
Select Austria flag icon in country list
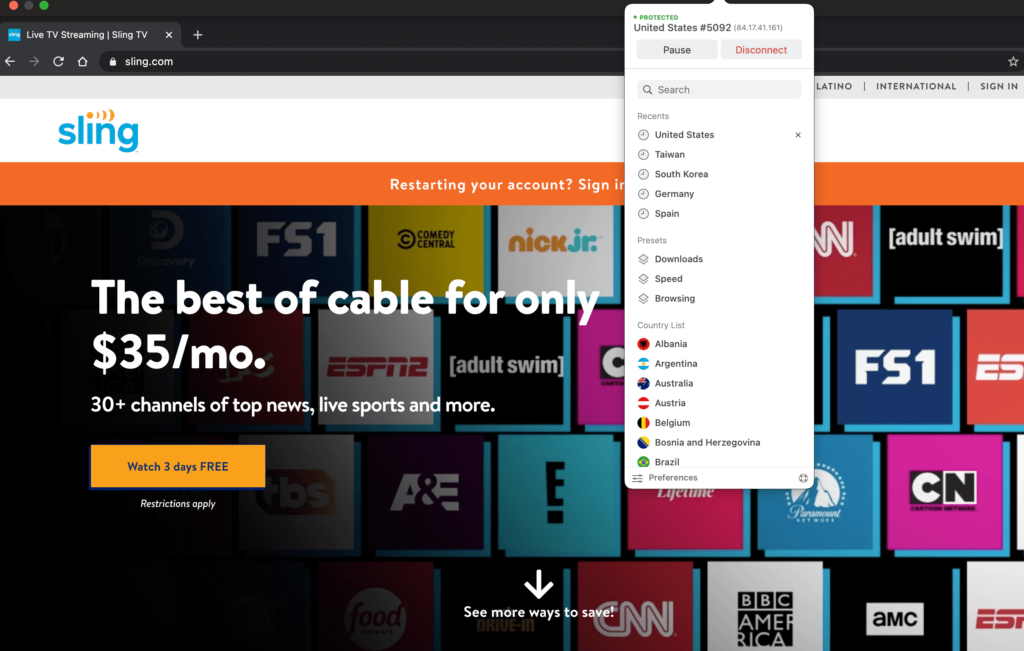pyautogui.click(x=643, y=403)
